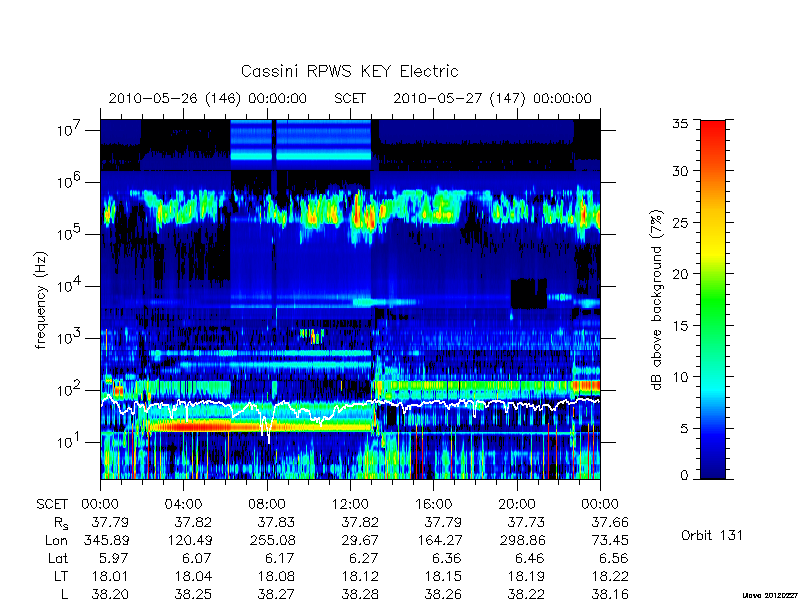
Task: Select the start date label 2010-05-26 (146) 00:00:00
Action: [x=208, y=98]
